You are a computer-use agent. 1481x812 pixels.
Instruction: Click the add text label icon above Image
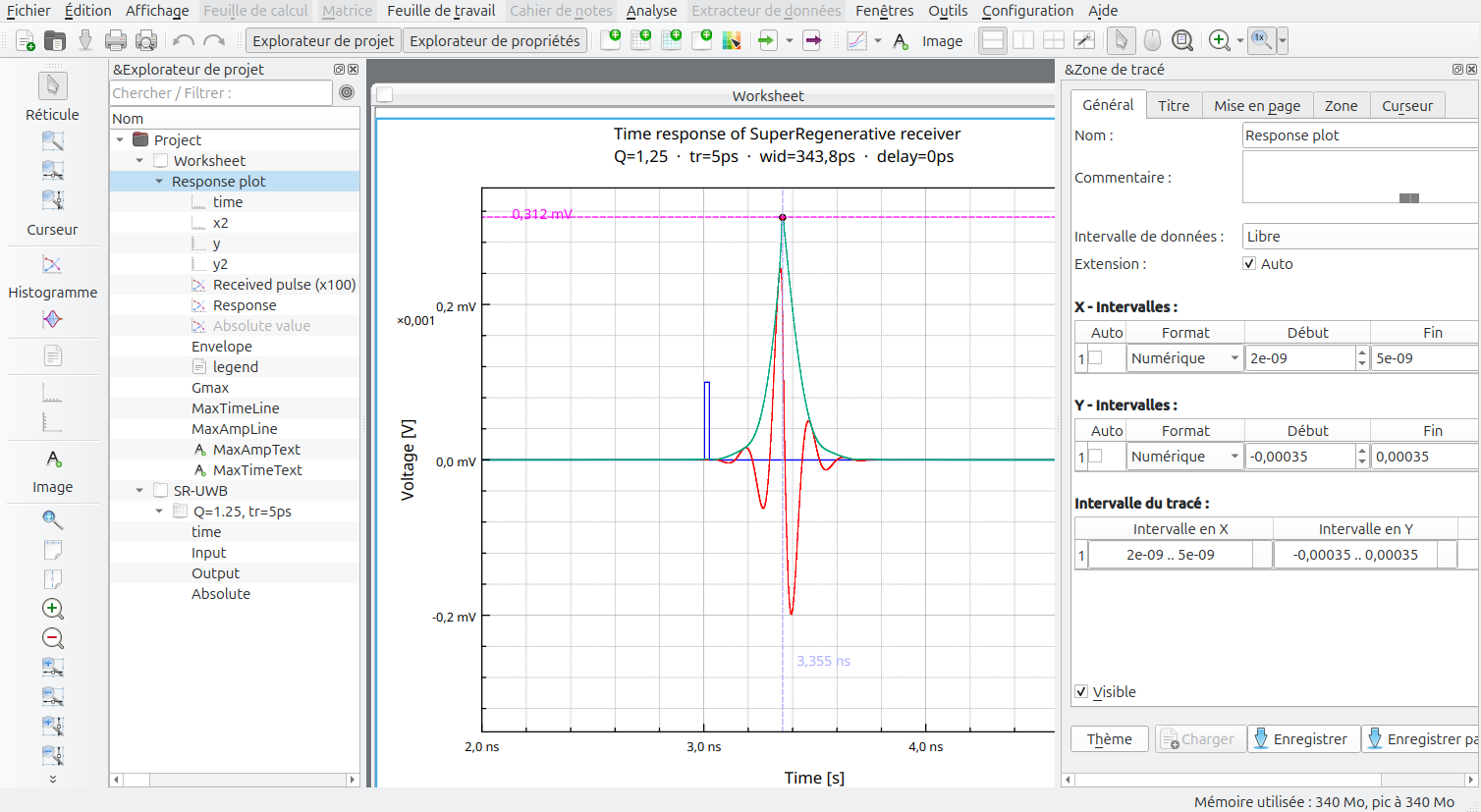[x=53, y=460]
